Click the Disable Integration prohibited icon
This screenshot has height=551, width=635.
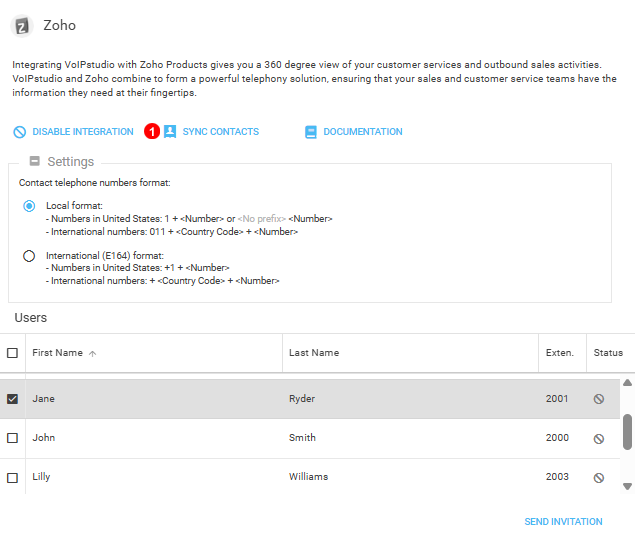tap(20, 132)
